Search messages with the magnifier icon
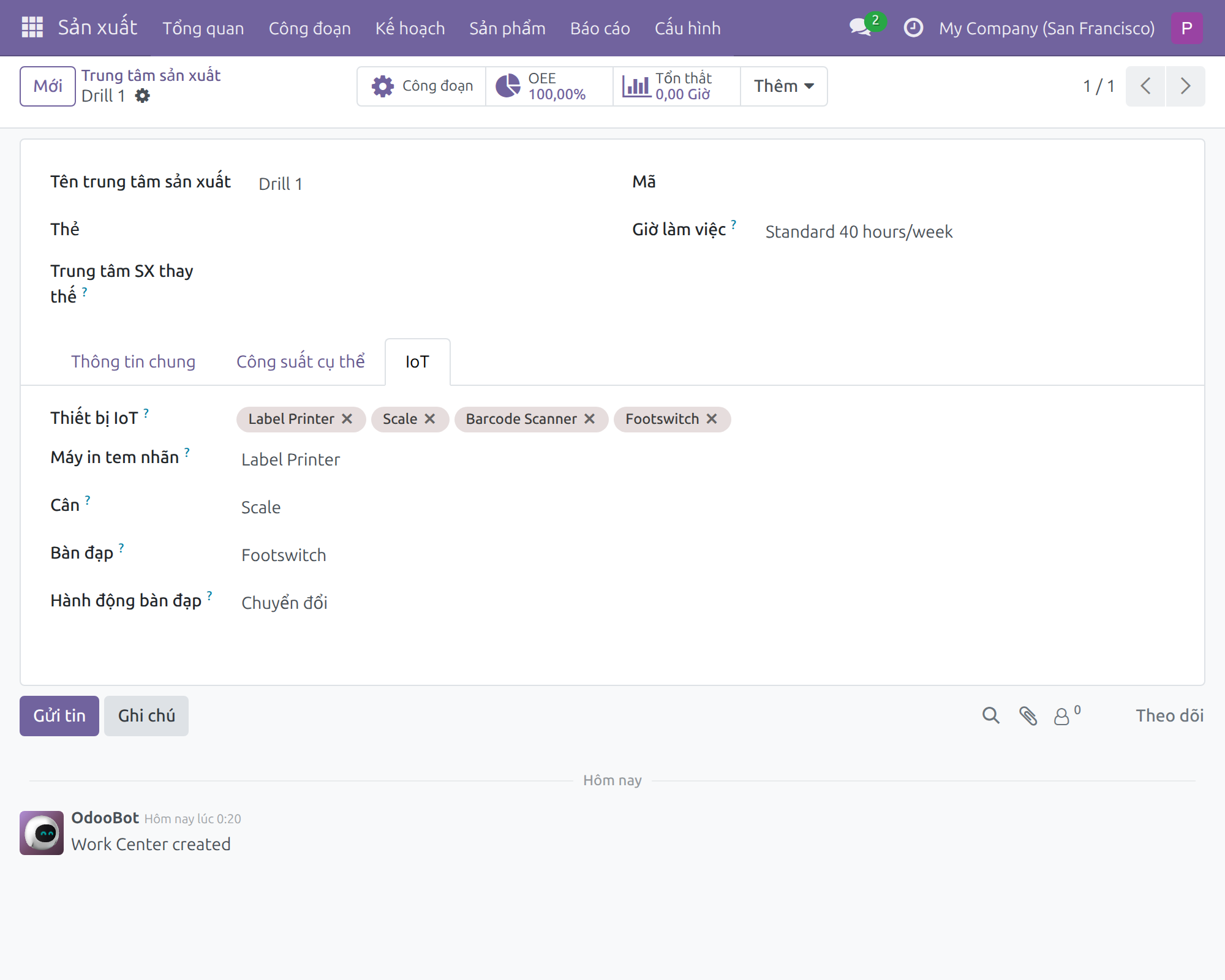1225x980 pixels. click(x=990, y=715)
